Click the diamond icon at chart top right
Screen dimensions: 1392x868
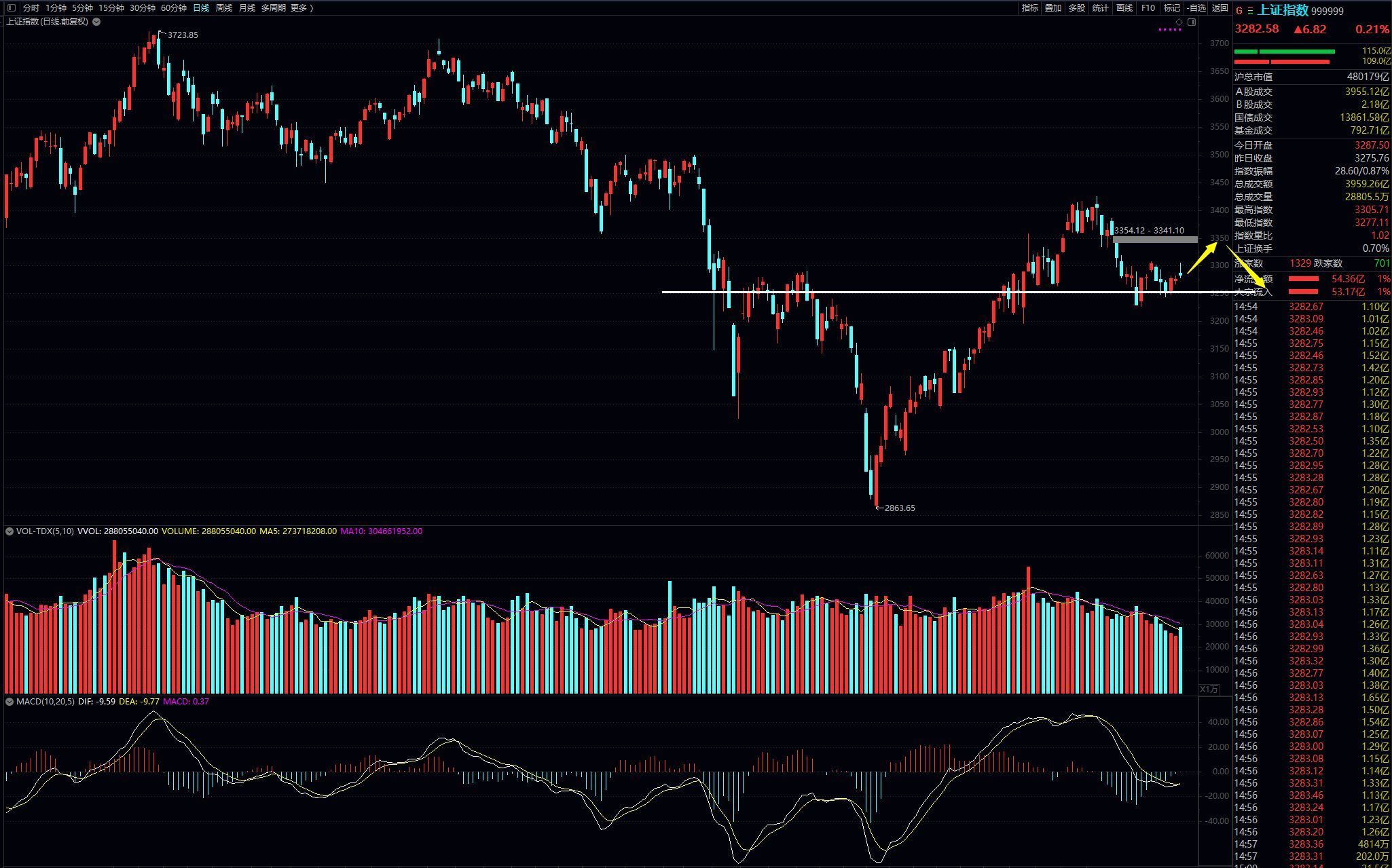point(1179,22)
